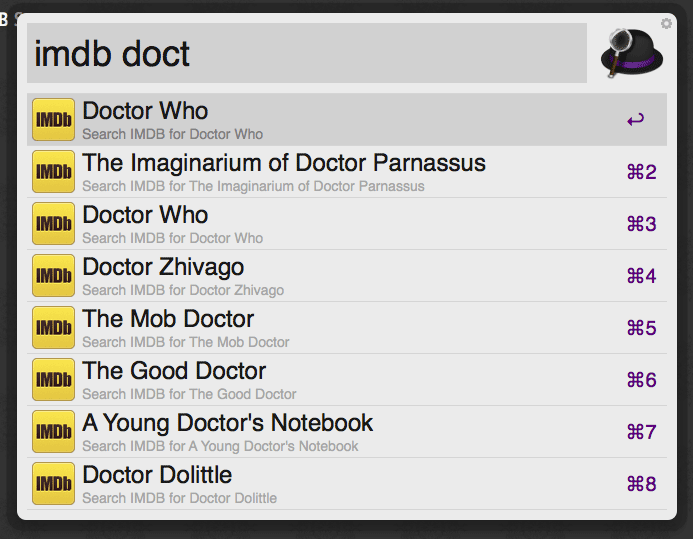Select The Good Doctor result title

click(x=174, y=371)
